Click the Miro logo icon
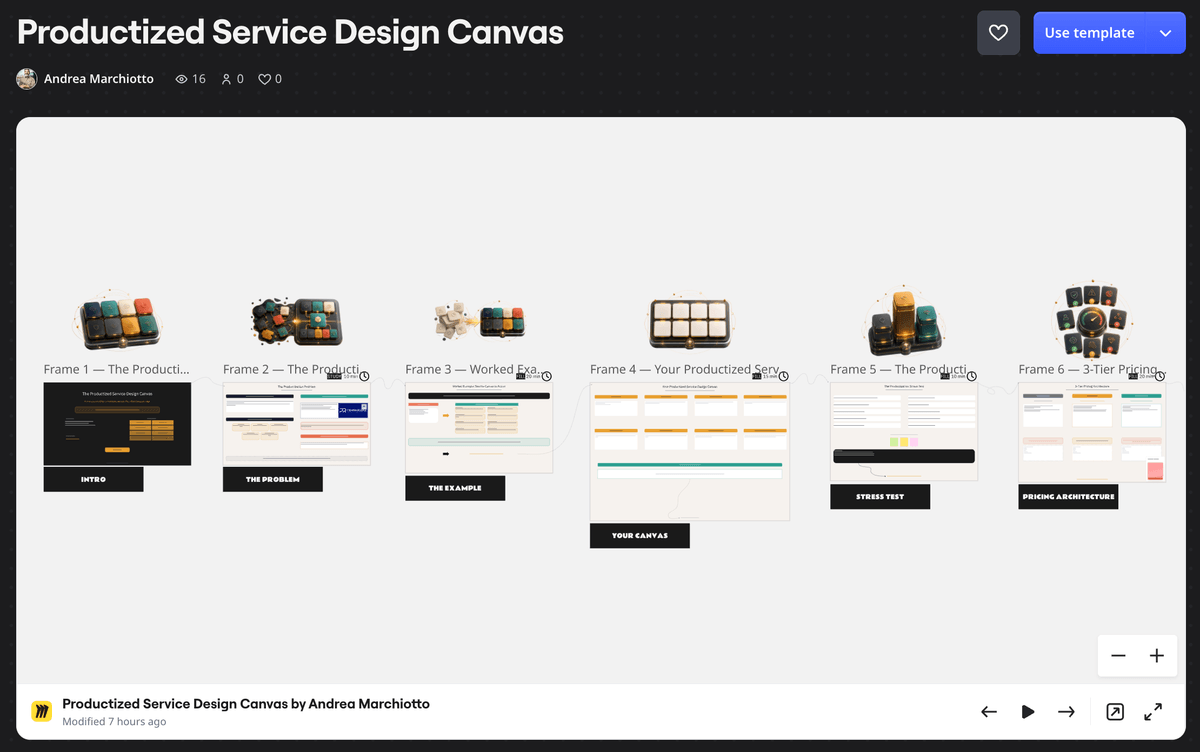Screen dimensions: 1200x752 coord(42,712)
